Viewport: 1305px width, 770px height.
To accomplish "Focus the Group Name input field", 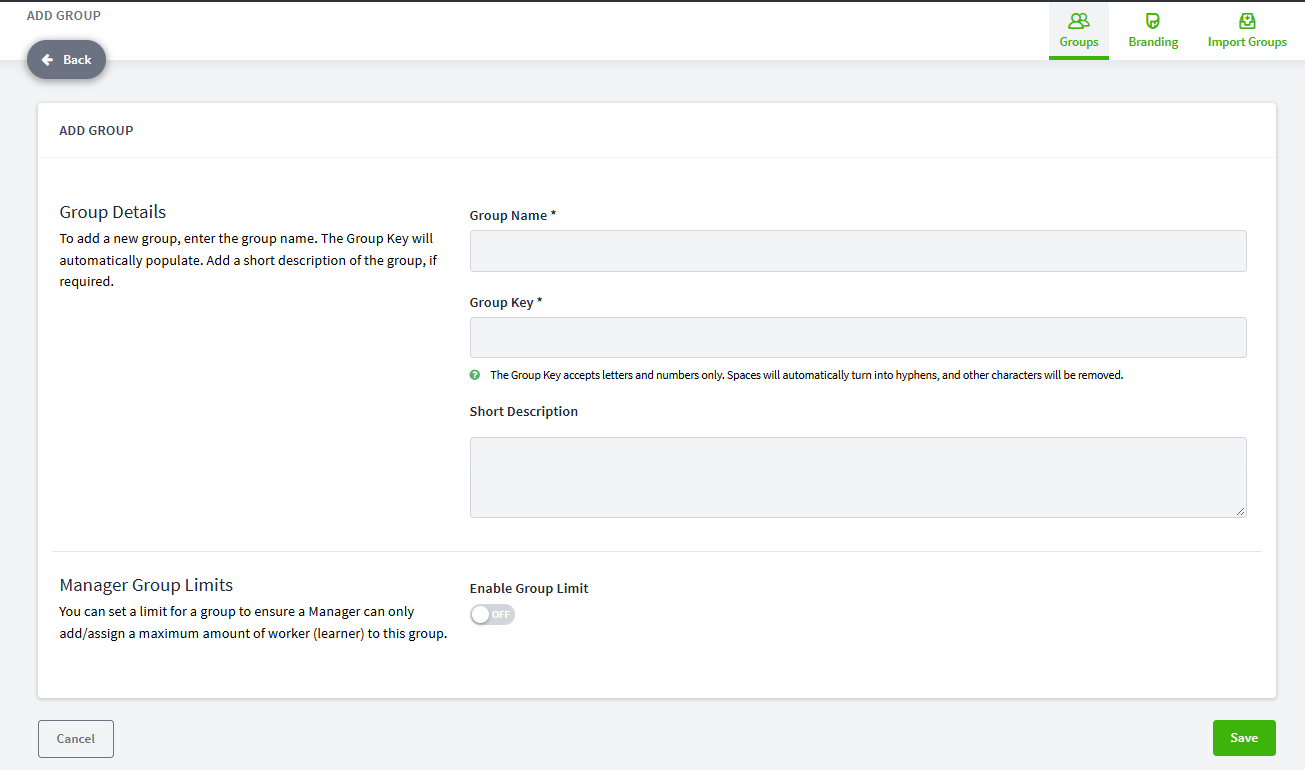I will pos(858,251).
